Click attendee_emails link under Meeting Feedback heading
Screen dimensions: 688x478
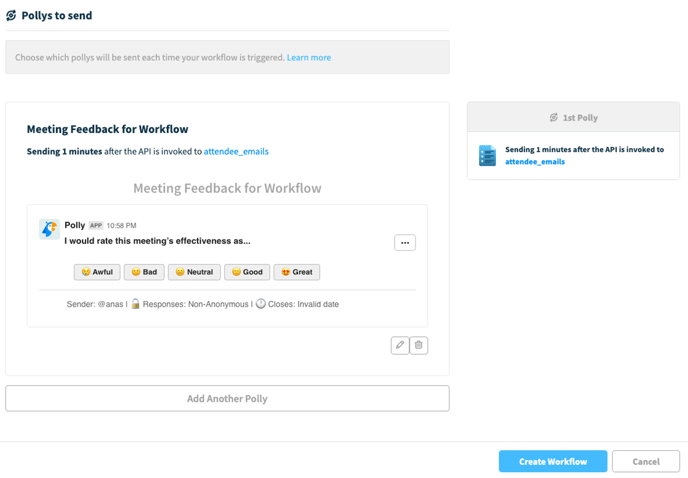coord(236,151)
